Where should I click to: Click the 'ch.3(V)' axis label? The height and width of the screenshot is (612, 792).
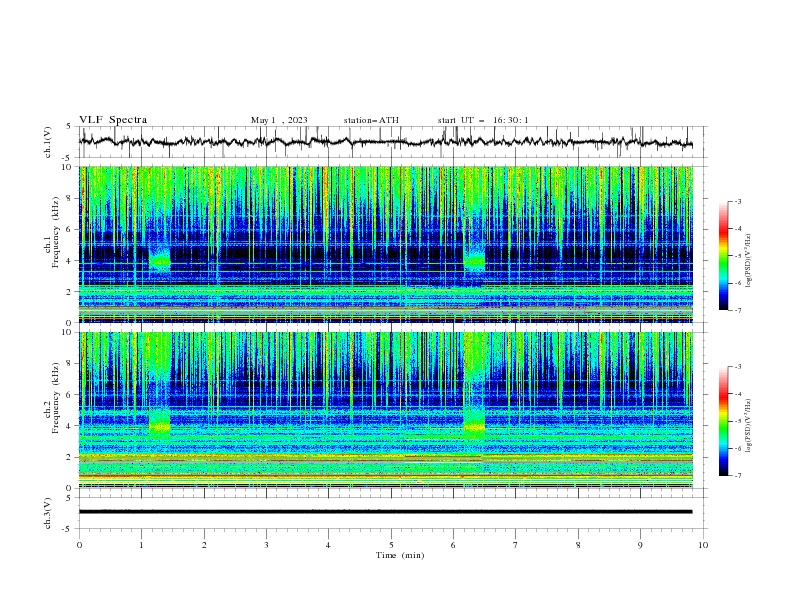pos(48,513)
